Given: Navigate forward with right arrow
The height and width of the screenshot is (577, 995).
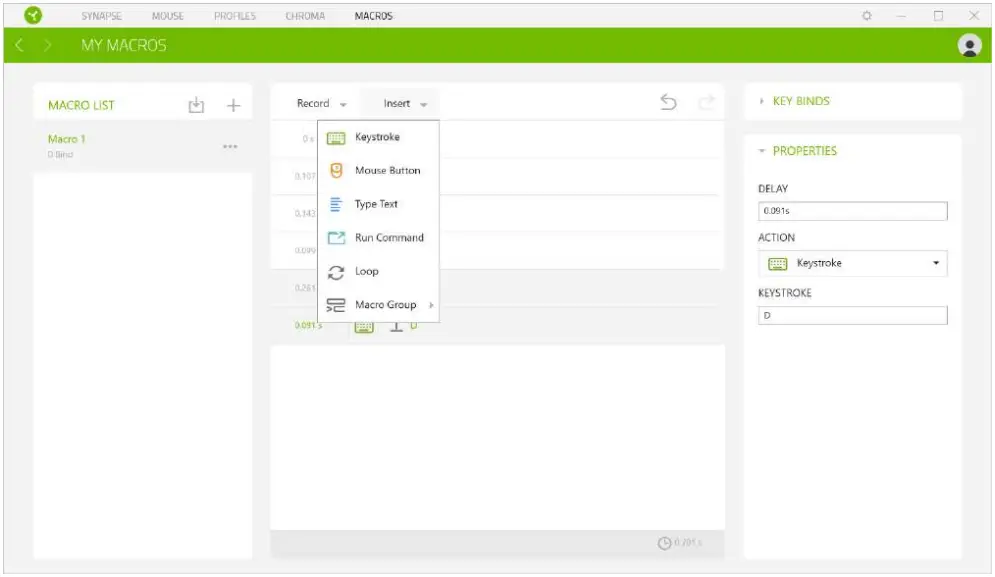Looking at the screenshot, I should click(48, 45).
